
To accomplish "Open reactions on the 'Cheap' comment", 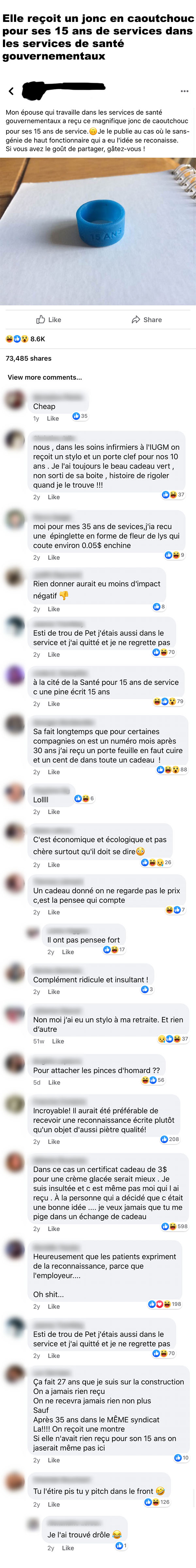I will [x=80, y=416].
